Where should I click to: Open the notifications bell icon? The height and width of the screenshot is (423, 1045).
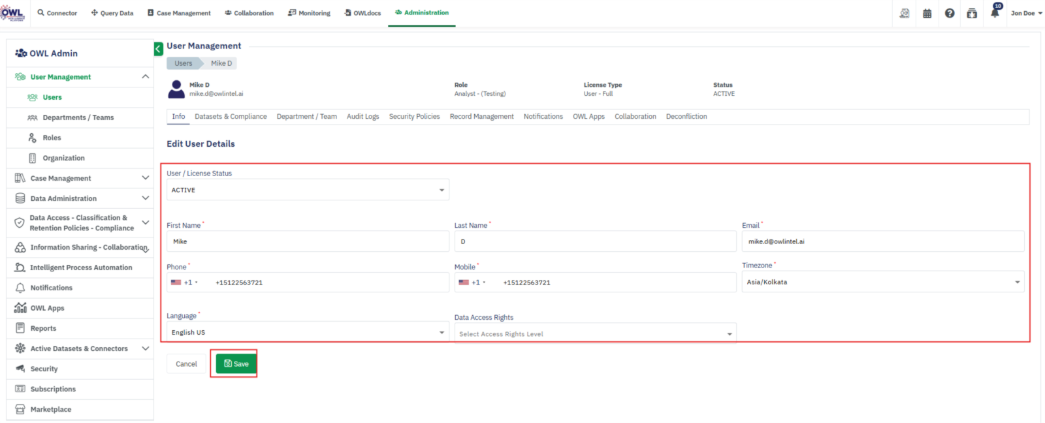[x=995, y=13]
